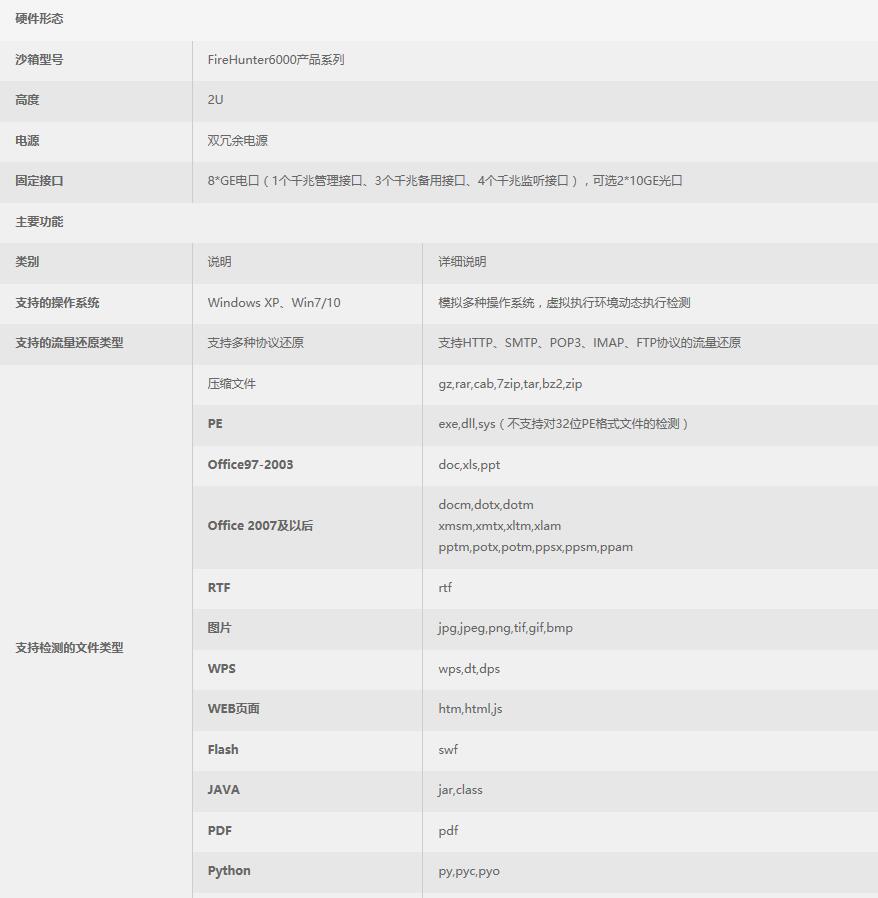Viewport: 878px width, 898px height.
Task: Click 'py,pyc,pyo' extensions cell
Action: click(469, 871)
